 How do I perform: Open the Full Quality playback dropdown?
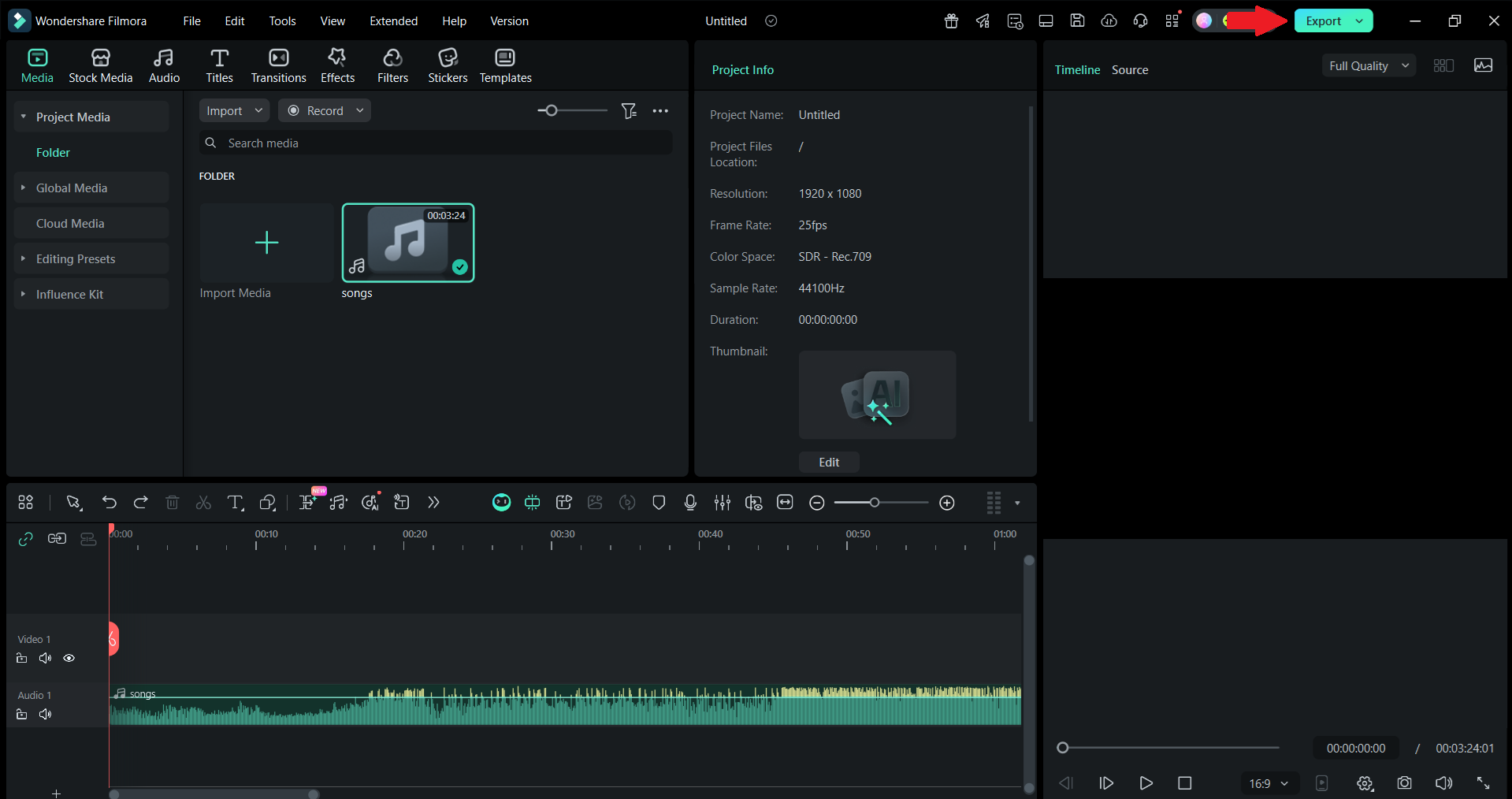tap(1368, 65)
